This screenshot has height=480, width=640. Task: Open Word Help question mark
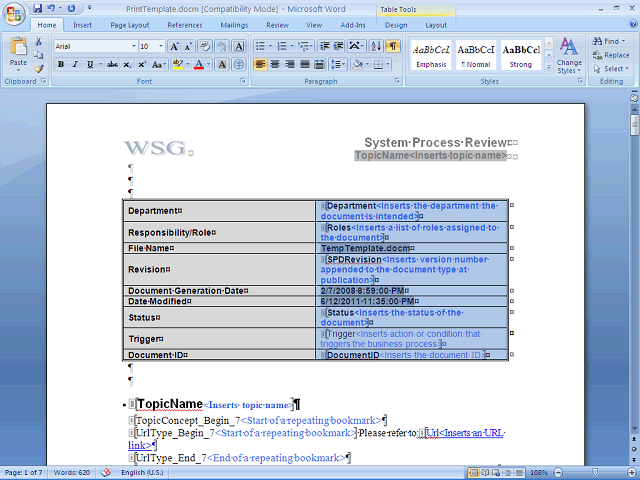click(x=633, y=24)
